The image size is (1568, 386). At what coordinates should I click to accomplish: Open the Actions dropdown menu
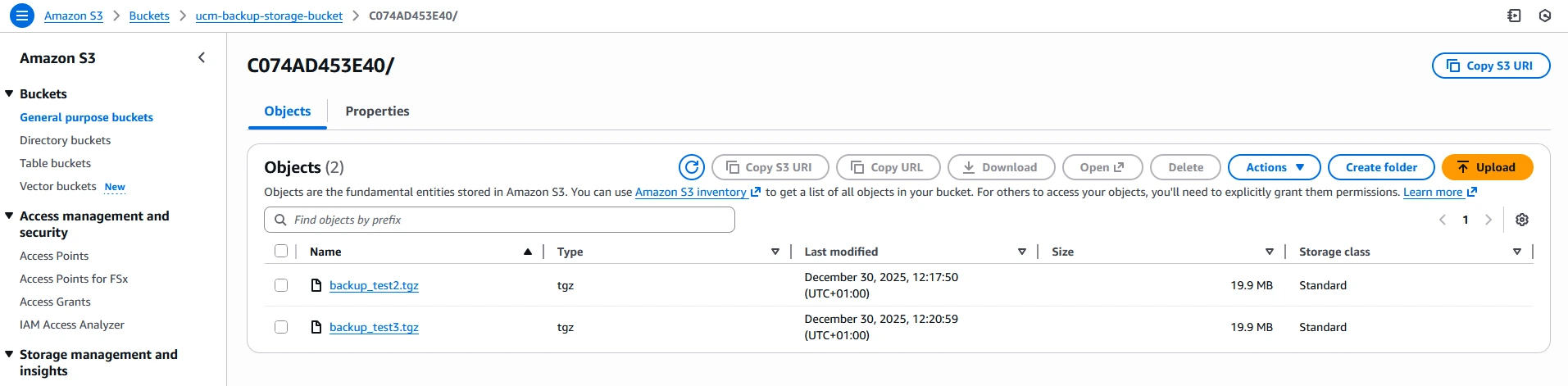coord(1274,167)
